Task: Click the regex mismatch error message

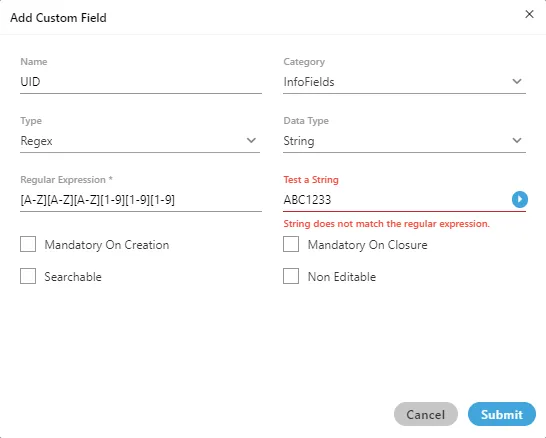Action: (x=387, y=224)
